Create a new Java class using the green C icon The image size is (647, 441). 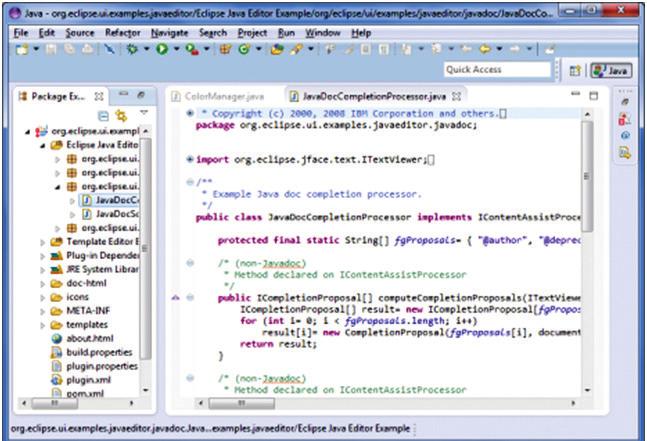244,50
